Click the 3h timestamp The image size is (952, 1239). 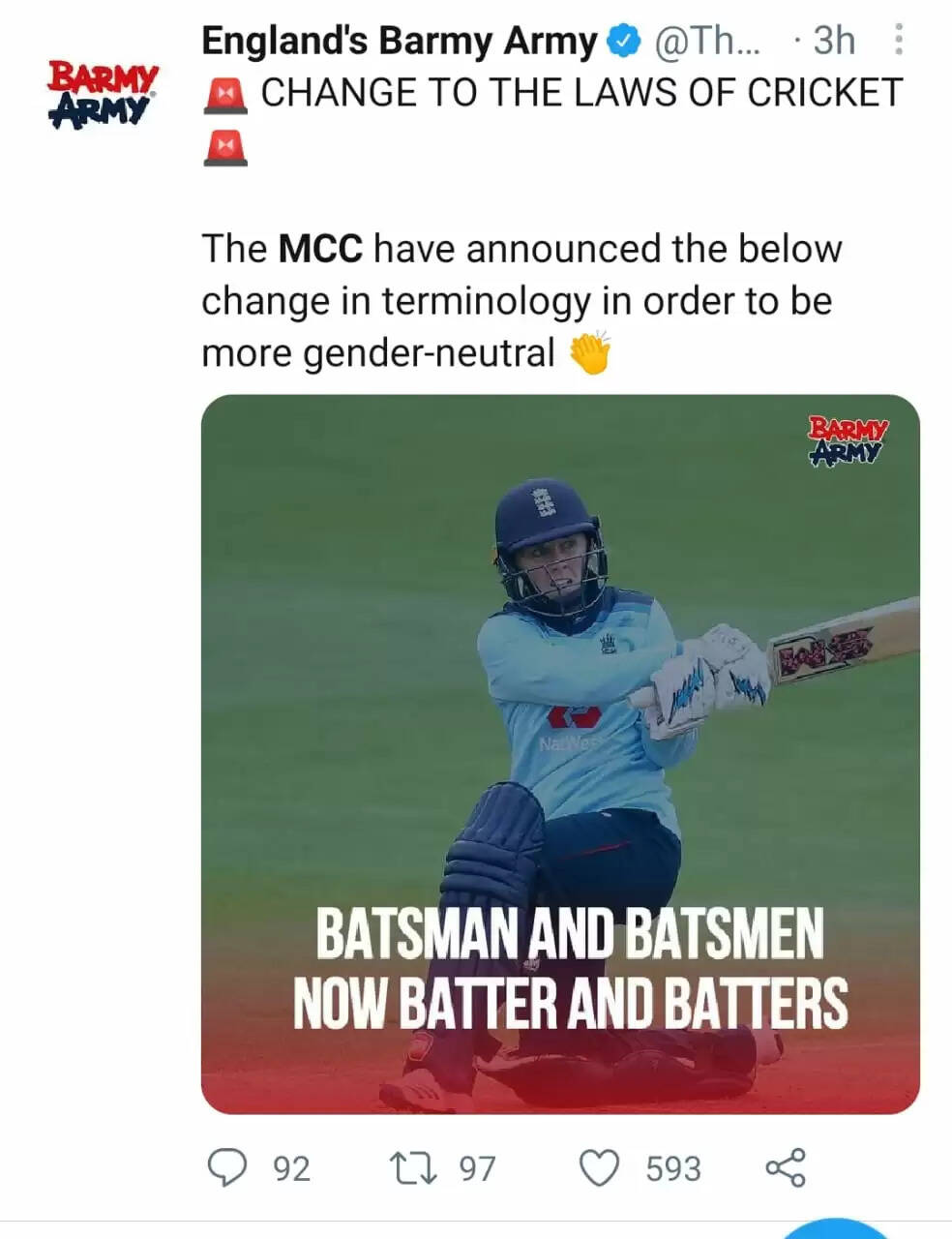tap(834, 41)
